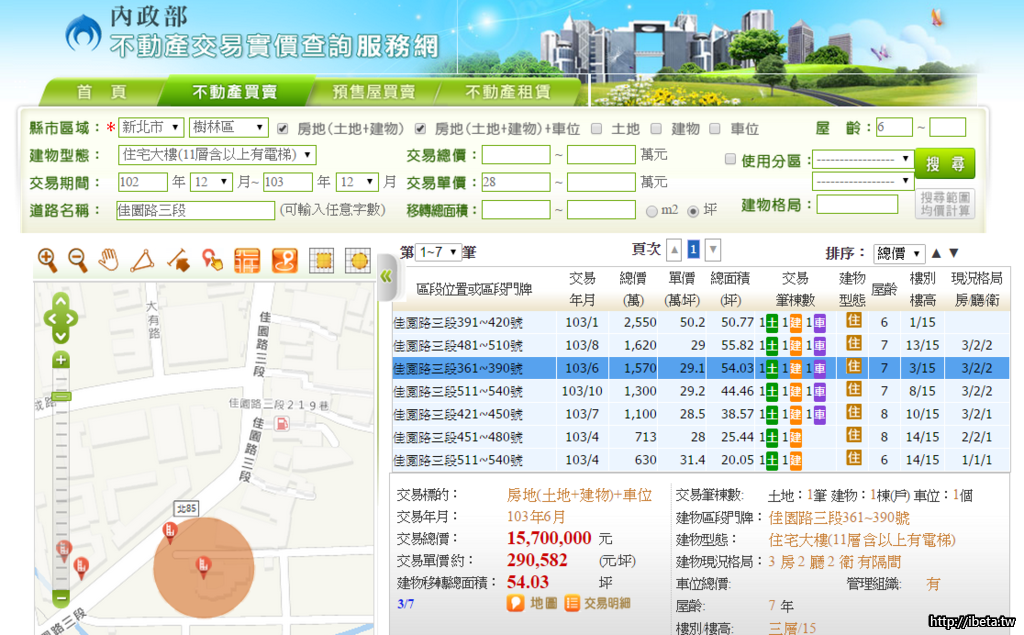This screenshot has height=635, width=1024.
Task: Expand the 建物型態 building type dropdown
Action: pyautogui.click(x=216, y=155)
